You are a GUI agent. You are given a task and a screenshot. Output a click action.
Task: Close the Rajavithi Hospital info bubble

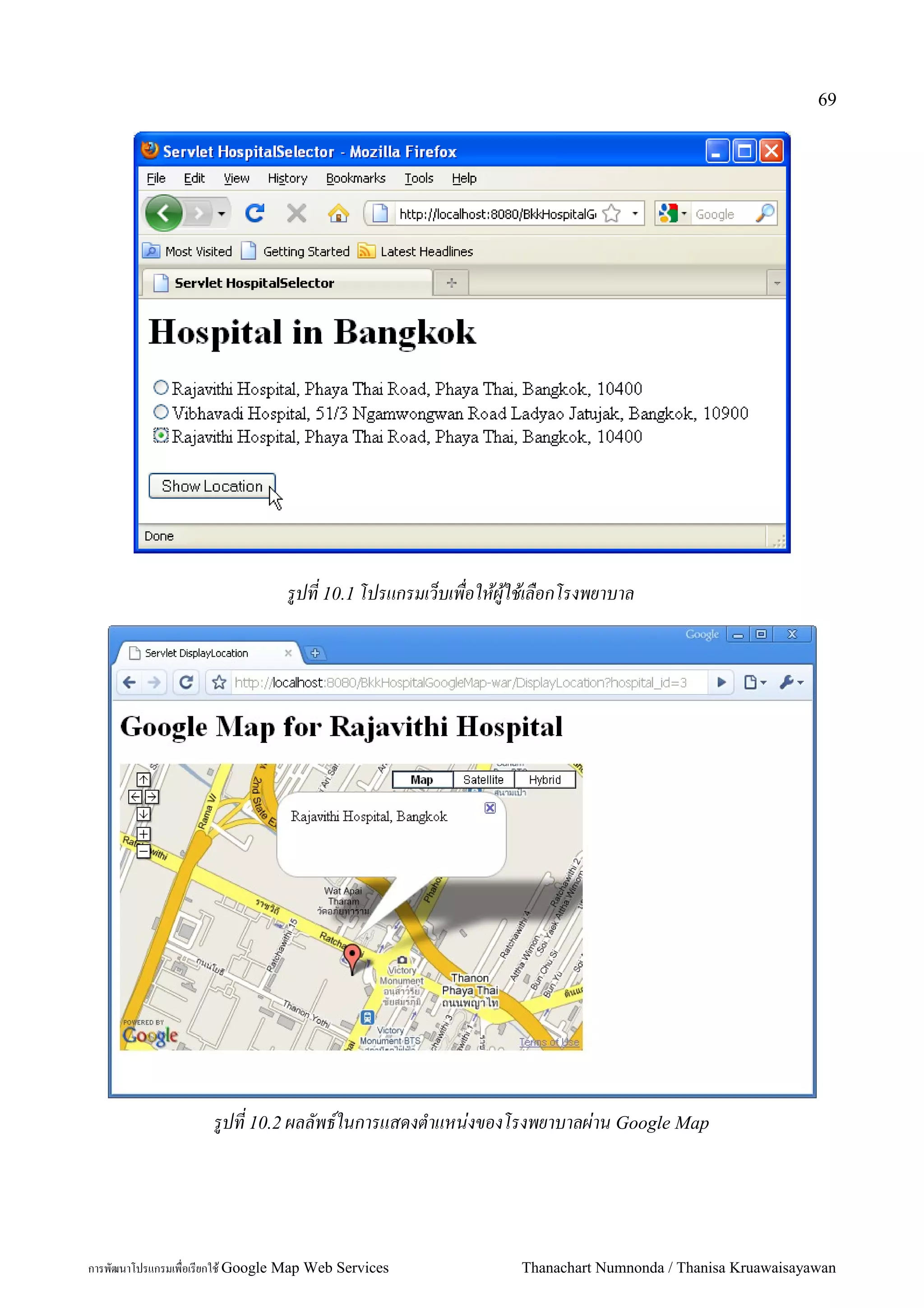click(490, 808)
